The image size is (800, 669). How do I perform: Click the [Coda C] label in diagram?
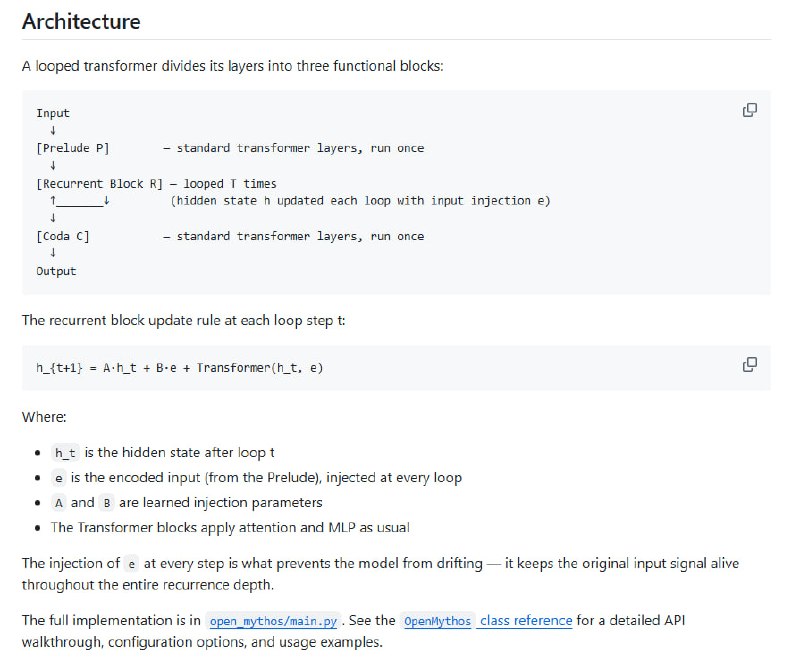[63, 236]
